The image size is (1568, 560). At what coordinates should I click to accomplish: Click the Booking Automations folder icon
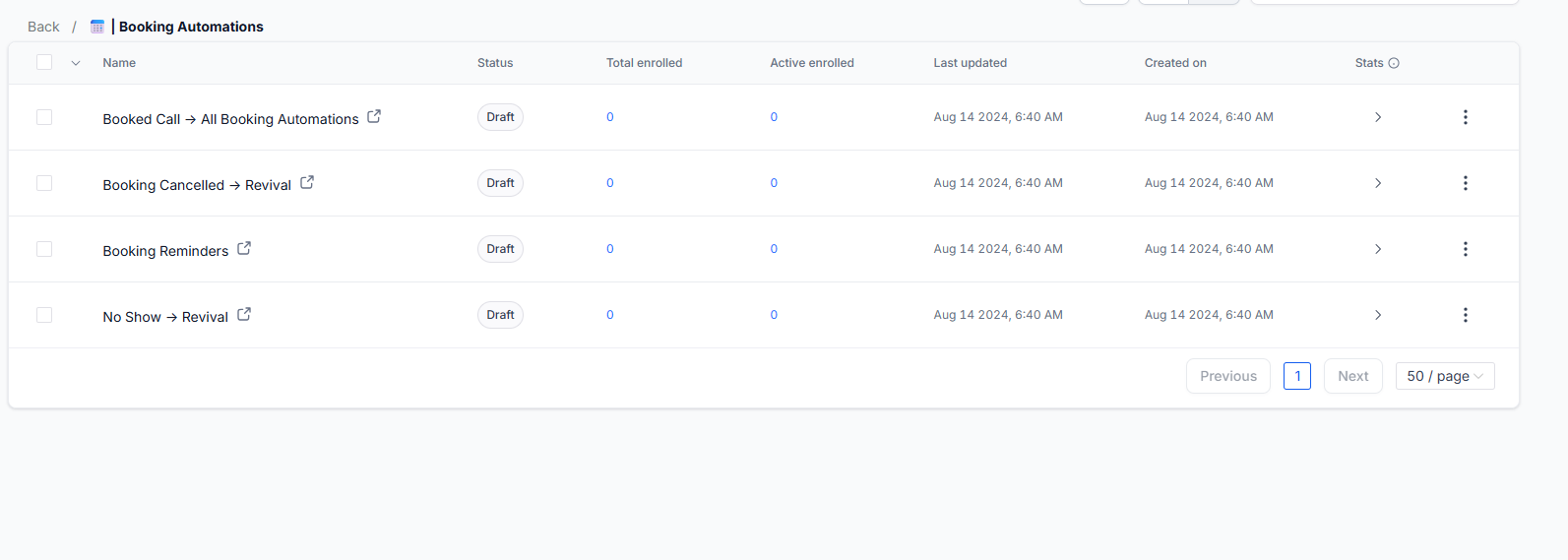pyautogui.click(x=97, y=27)
